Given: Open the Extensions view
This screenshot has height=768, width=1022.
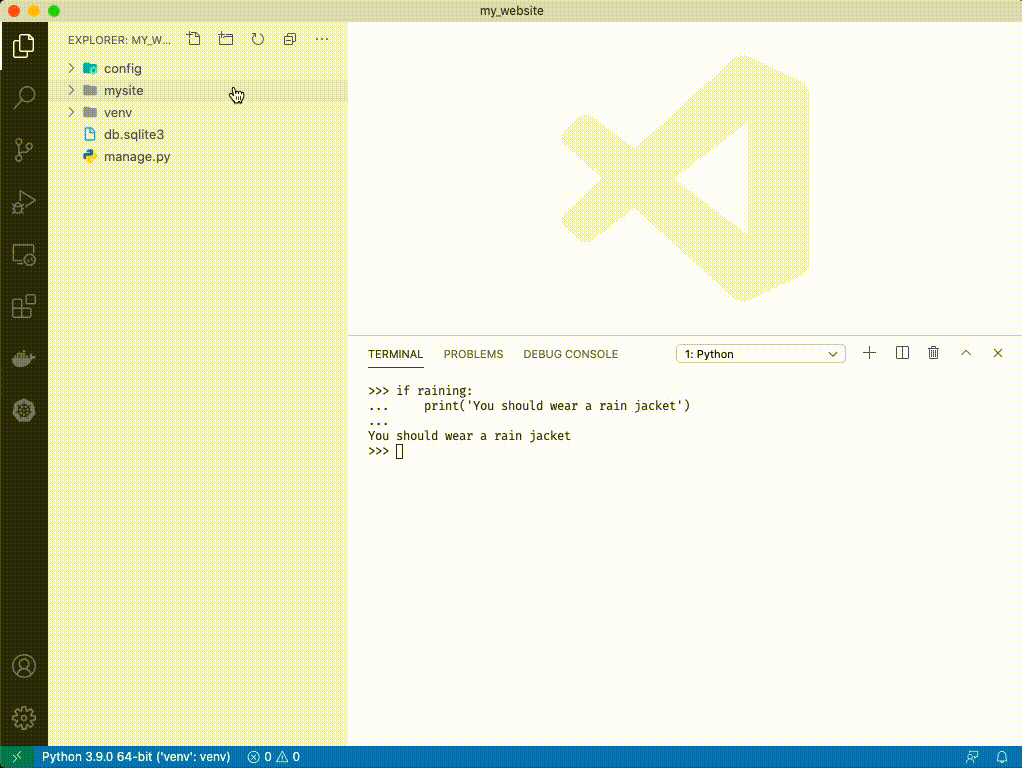Looking at the screenshot, I should pos(24,306).
